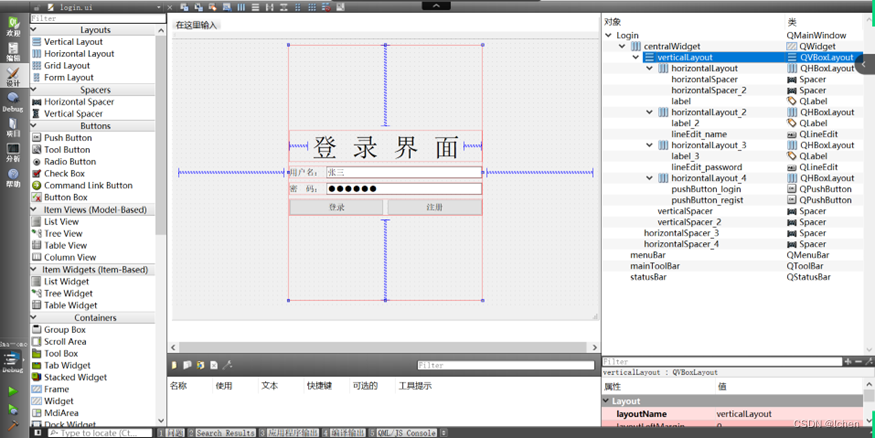Select the Edit Tab Order toolbar icon
This screenshot has width=875, height=438.
coord(227,7)
